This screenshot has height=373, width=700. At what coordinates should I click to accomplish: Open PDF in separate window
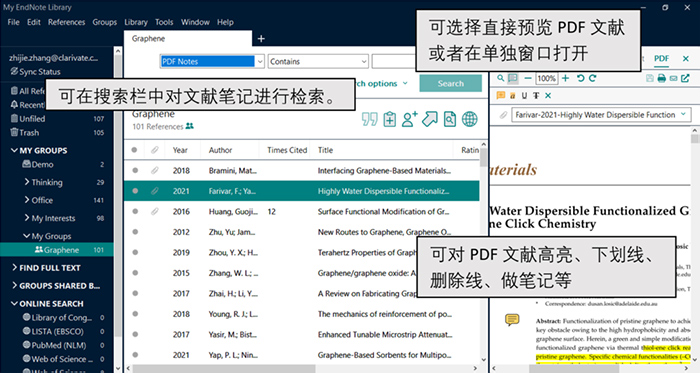click(685, 79)
